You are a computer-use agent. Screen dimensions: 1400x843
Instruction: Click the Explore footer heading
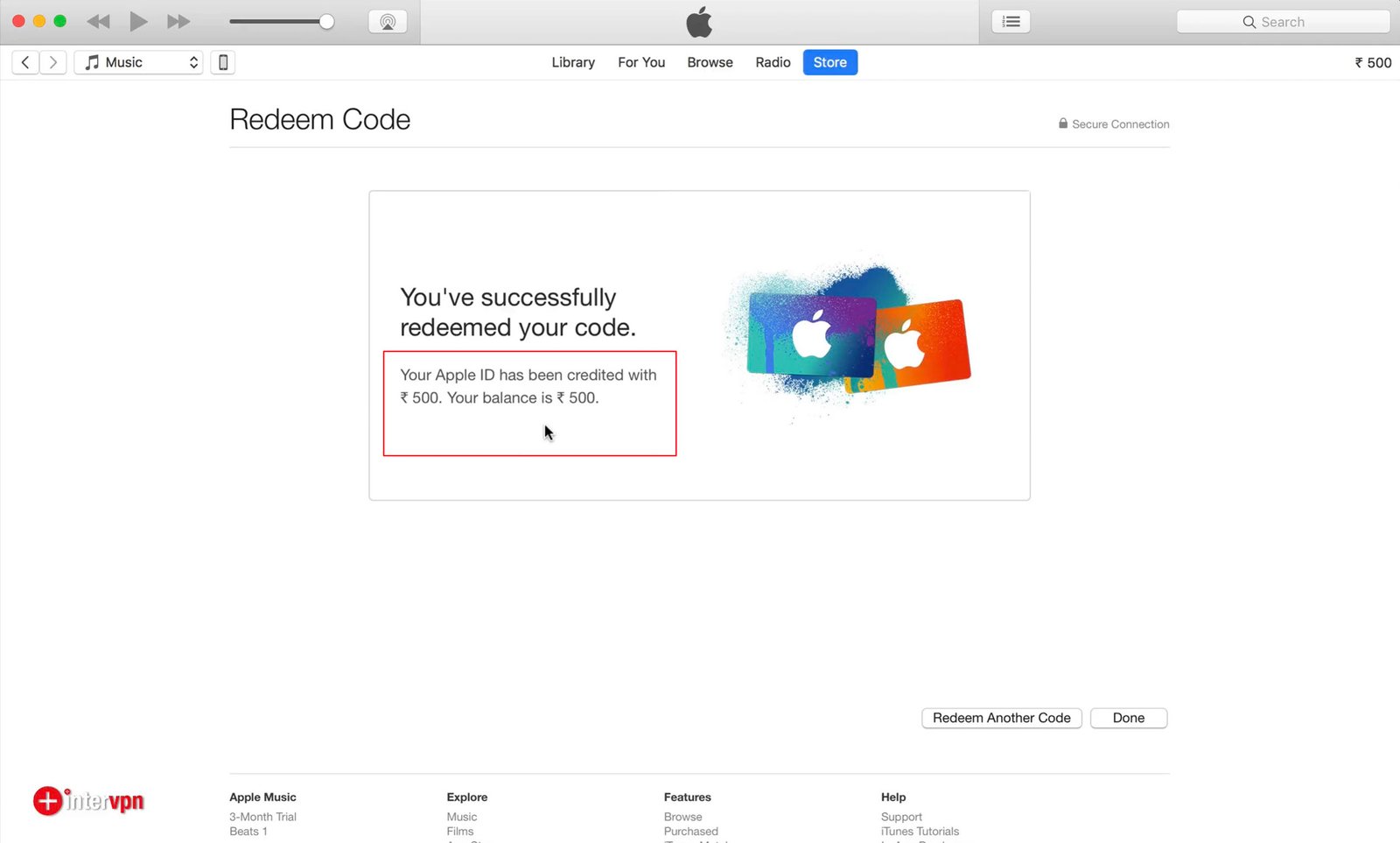point(467,797)
